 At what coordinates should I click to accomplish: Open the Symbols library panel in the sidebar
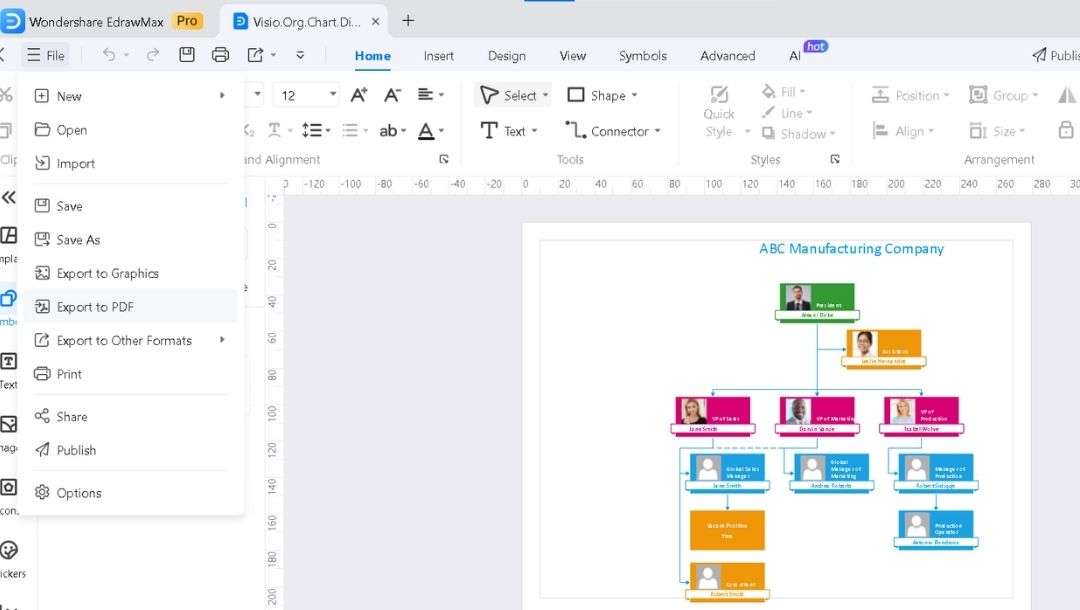(x=8, y=297)
